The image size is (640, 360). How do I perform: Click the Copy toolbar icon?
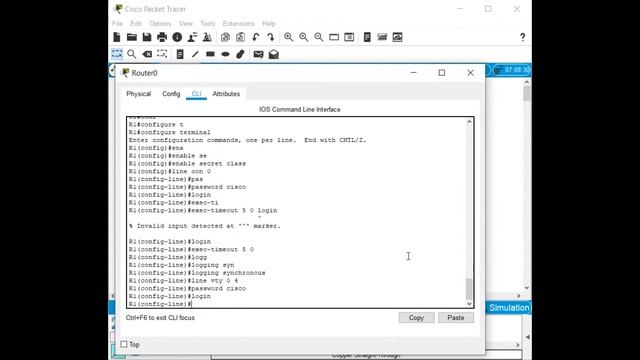[225, 37]
